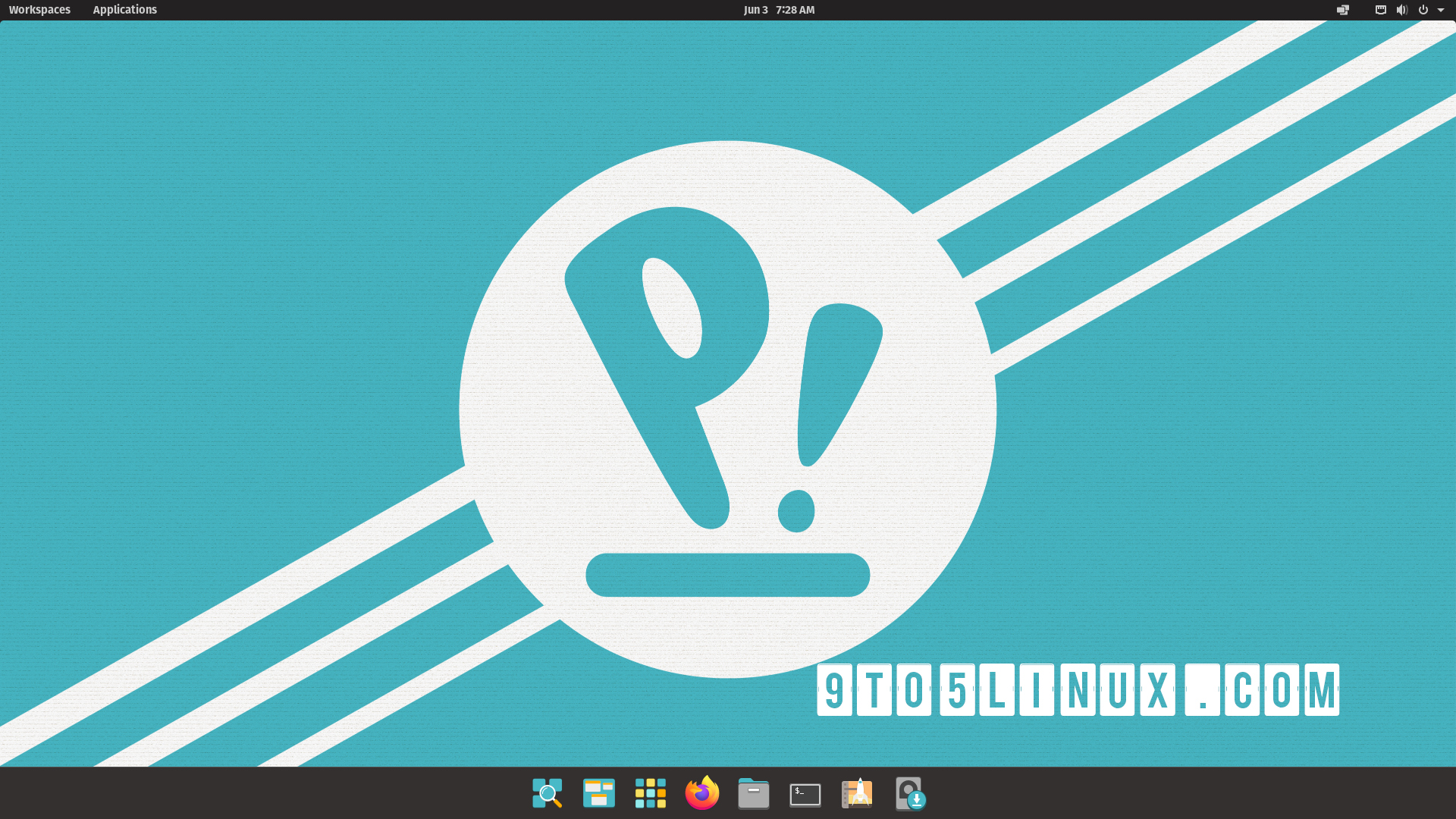Click the volume icon in the system tray

[x=1401, y=10]
